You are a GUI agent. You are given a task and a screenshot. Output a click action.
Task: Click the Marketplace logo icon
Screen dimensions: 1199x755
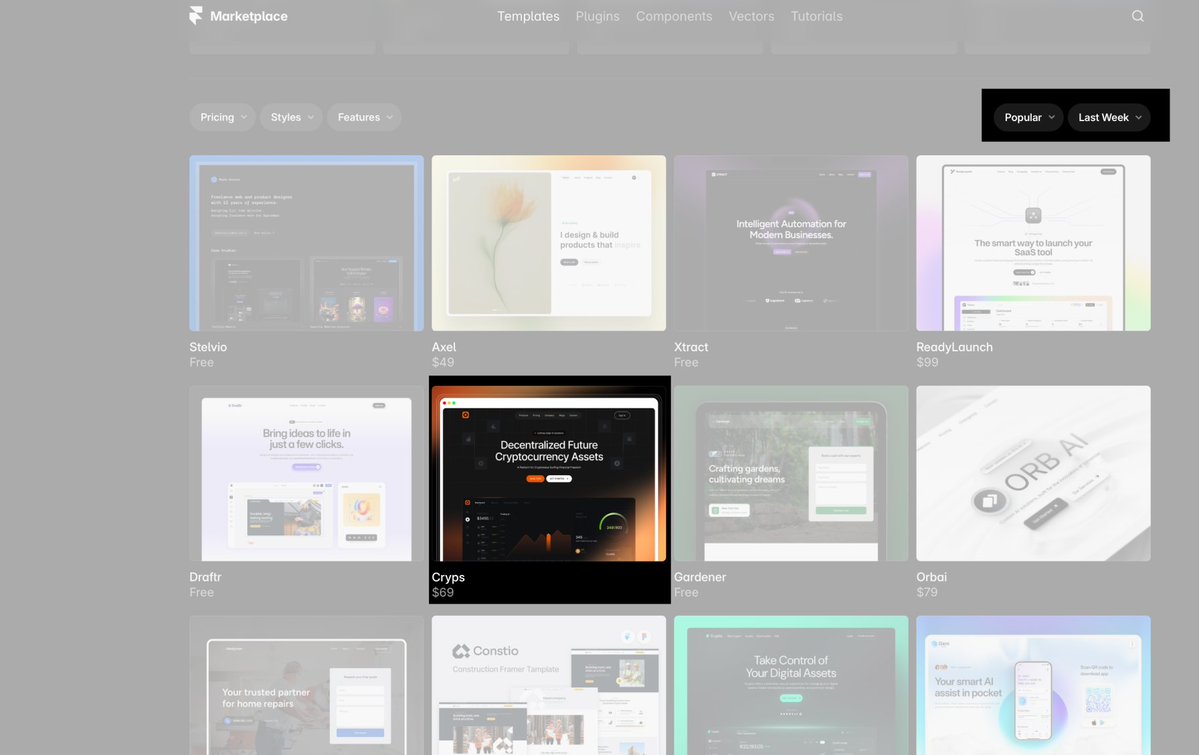pos(195,15)
